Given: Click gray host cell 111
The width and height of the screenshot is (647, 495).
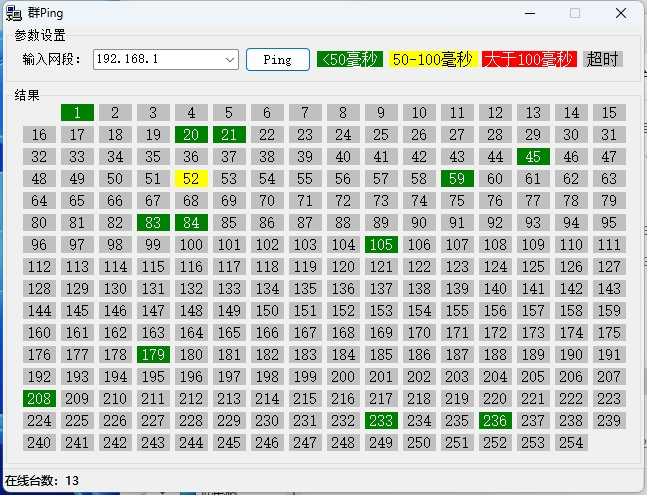Looking at the screenshot, I should [x=609, y=245].
